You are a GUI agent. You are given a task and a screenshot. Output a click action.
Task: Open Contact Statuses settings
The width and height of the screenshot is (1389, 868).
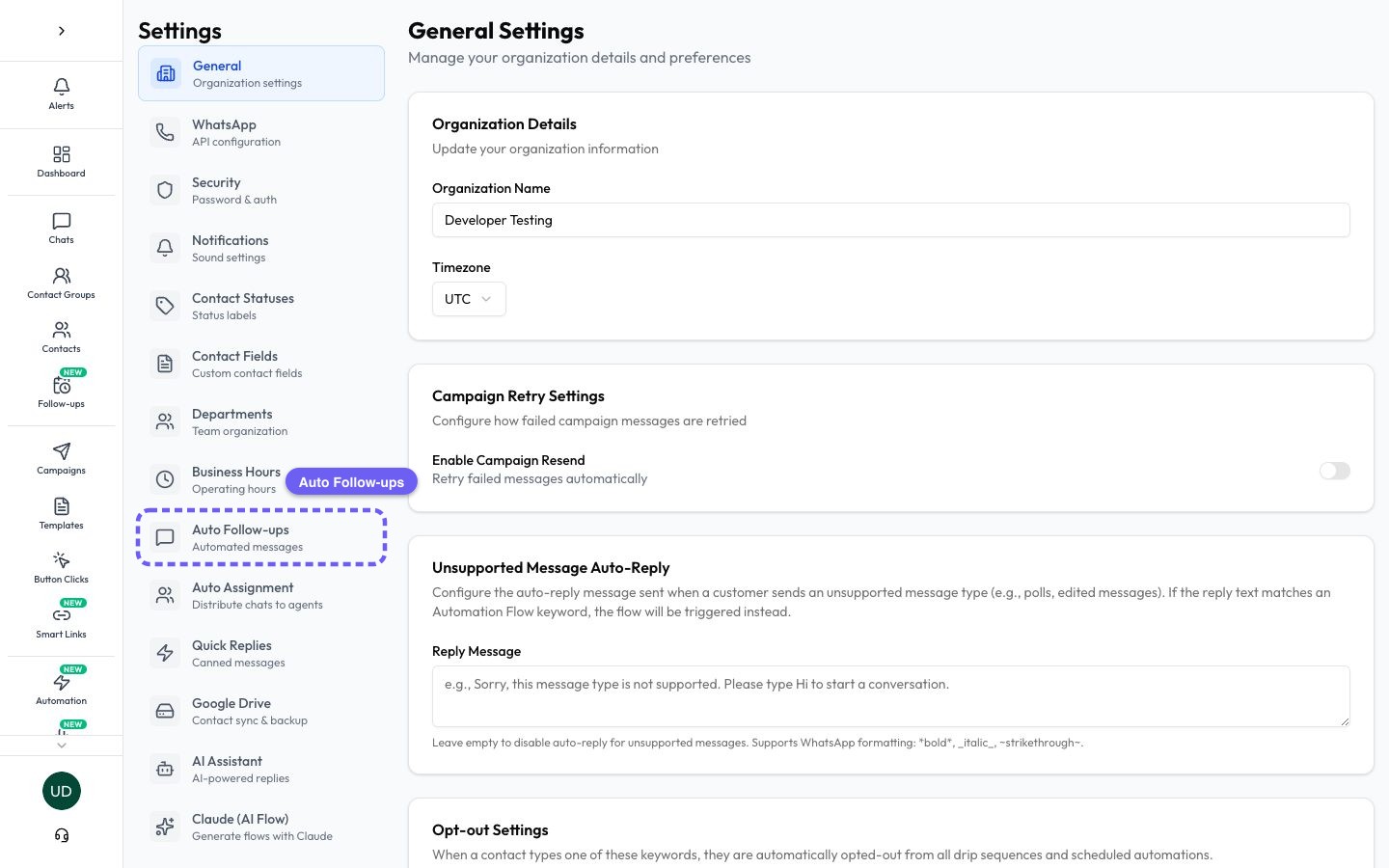click(261, 306)
